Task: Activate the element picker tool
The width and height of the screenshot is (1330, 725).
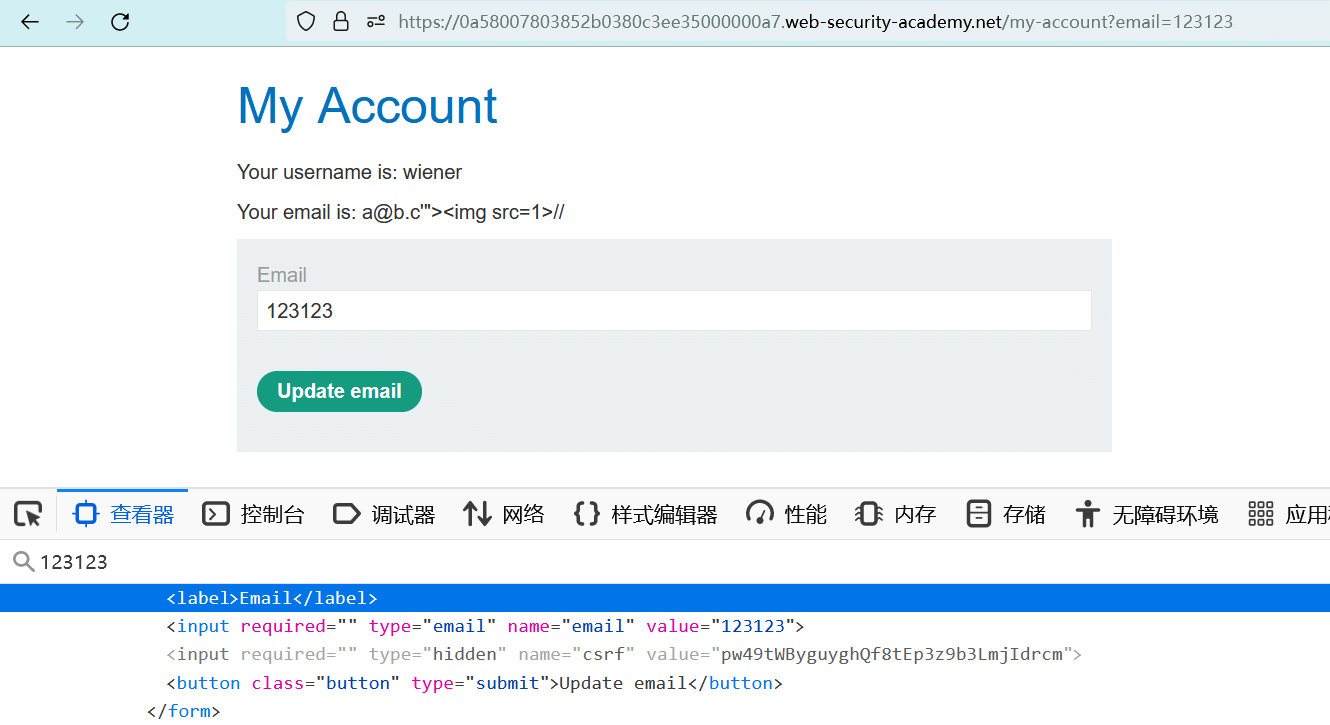Action: [x=28, y=514]
